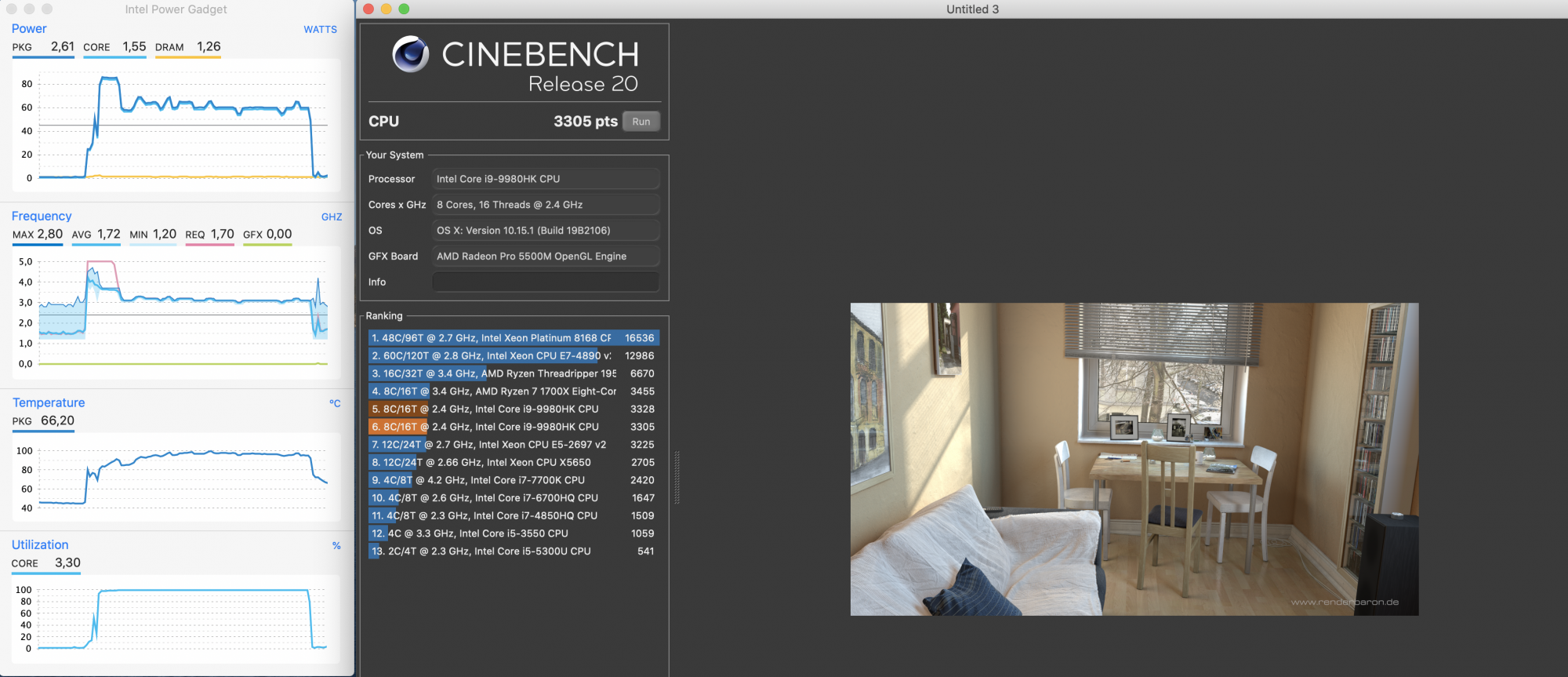Viewport: 1568px width, 677px height.
Task: Click the 3305 pts CPU score
Action: point(585,122)
